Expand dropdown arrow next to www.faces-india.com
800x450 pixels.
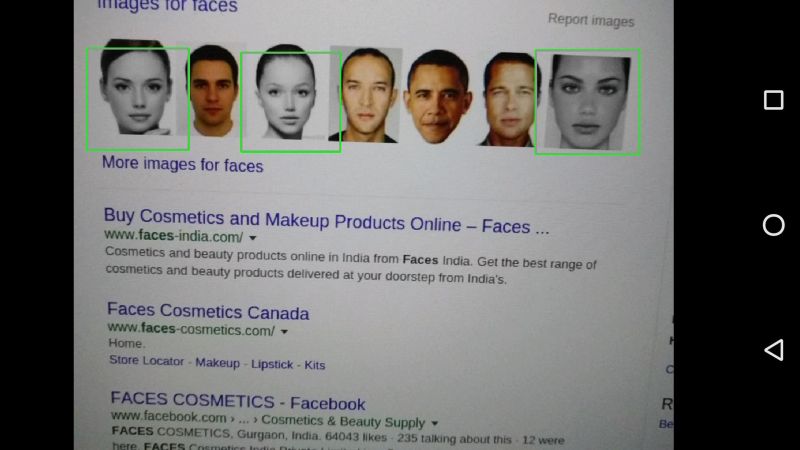253,238
